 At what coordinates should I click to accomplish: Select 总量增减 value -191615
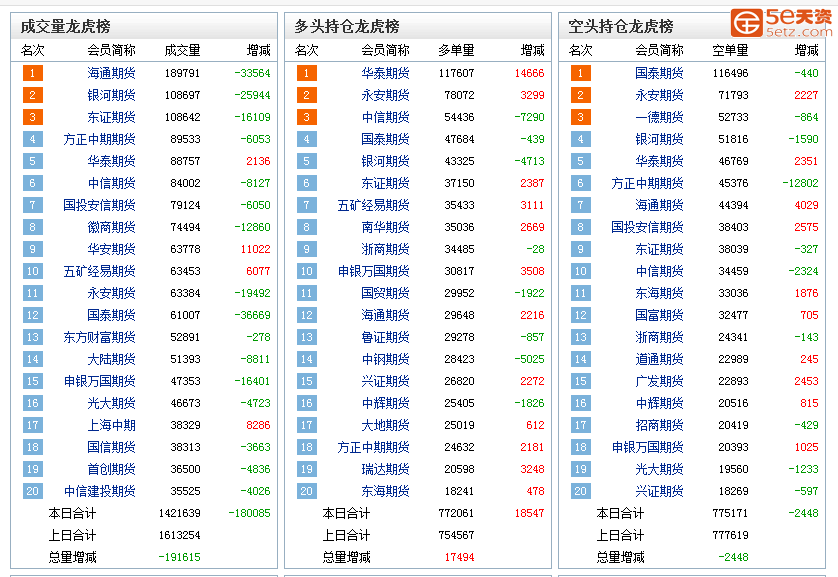point(180,557)
